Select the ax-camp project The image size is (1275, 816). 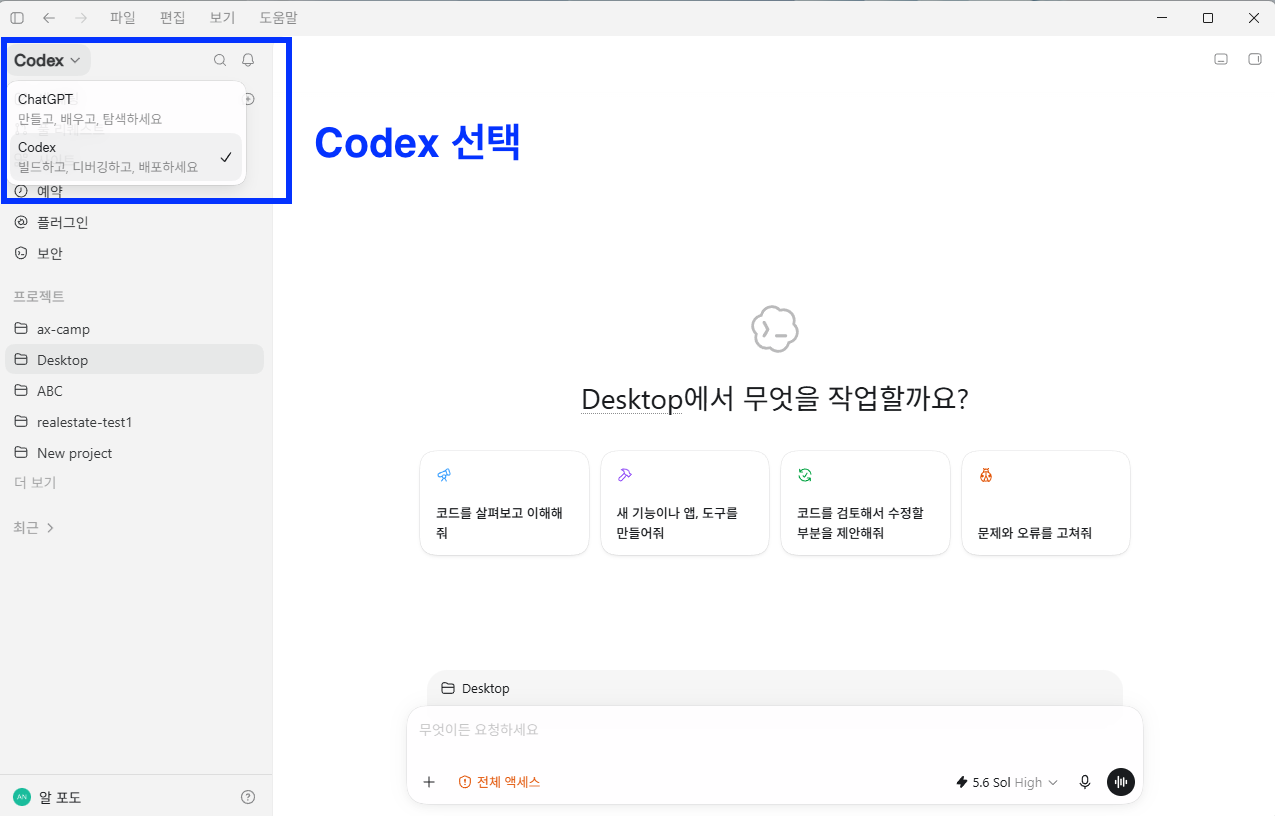click(134, 329)
